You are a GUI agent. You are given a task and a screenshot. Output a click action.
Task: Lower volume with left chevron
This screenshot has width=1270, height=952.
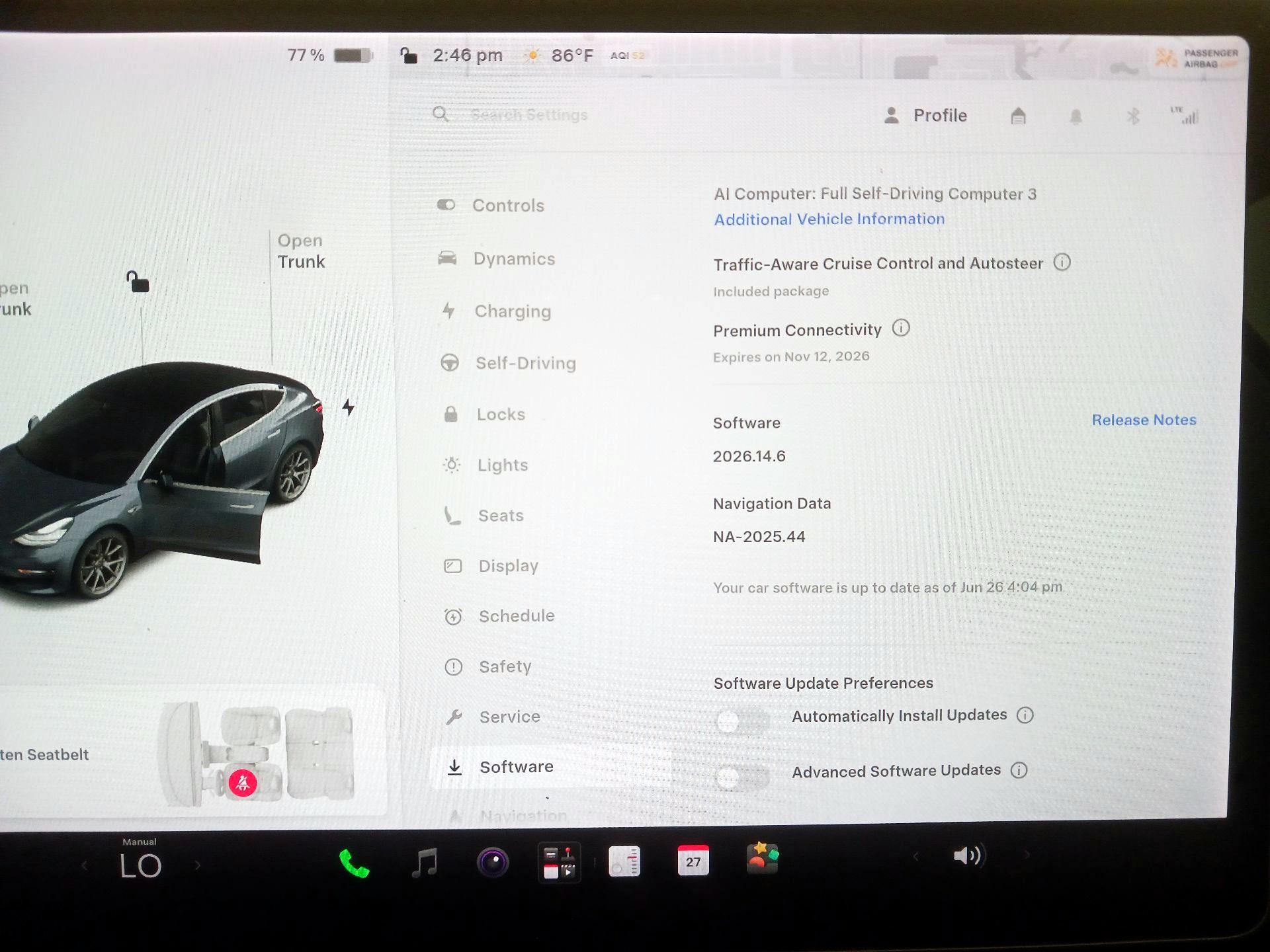click(916, 856)
